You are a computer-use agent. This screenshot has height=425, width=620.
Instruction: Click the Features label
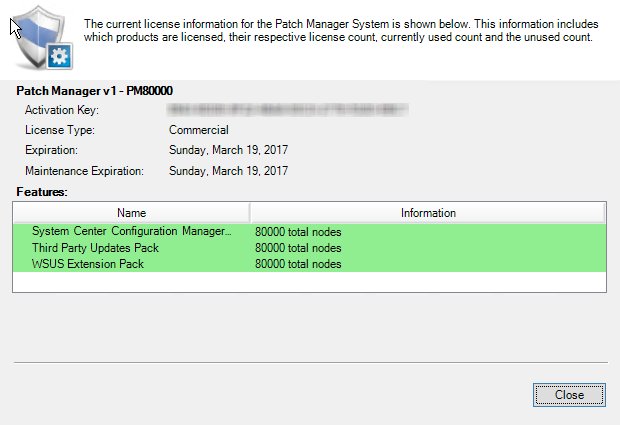click(x=42, y=190)
